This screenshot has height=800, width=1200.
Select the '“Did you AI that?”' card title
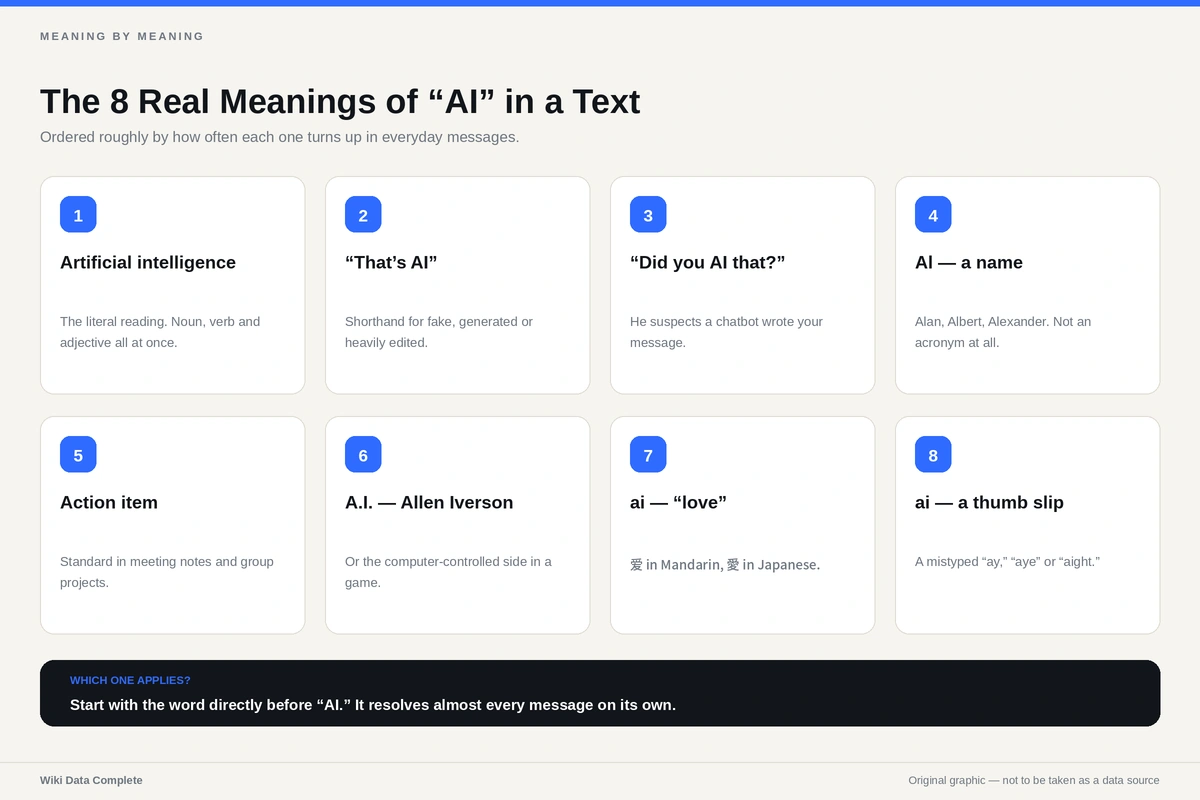pyautogui.click(x=708, y=263)
